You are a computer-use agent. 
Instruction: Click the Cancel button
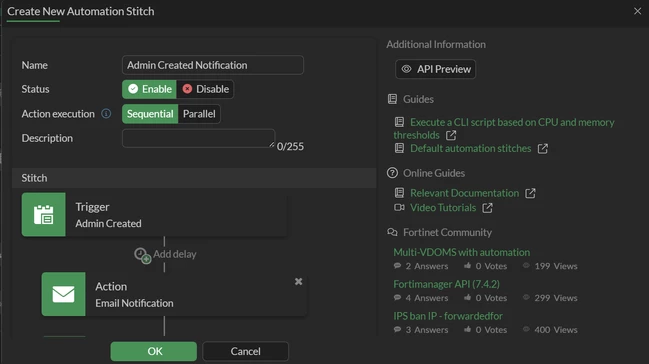tap(245, 351)
